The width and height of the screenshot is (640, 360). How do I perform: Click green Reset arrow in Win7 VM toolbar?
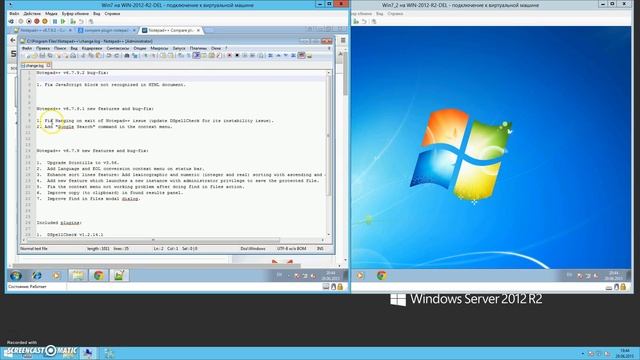click(63, 21)
